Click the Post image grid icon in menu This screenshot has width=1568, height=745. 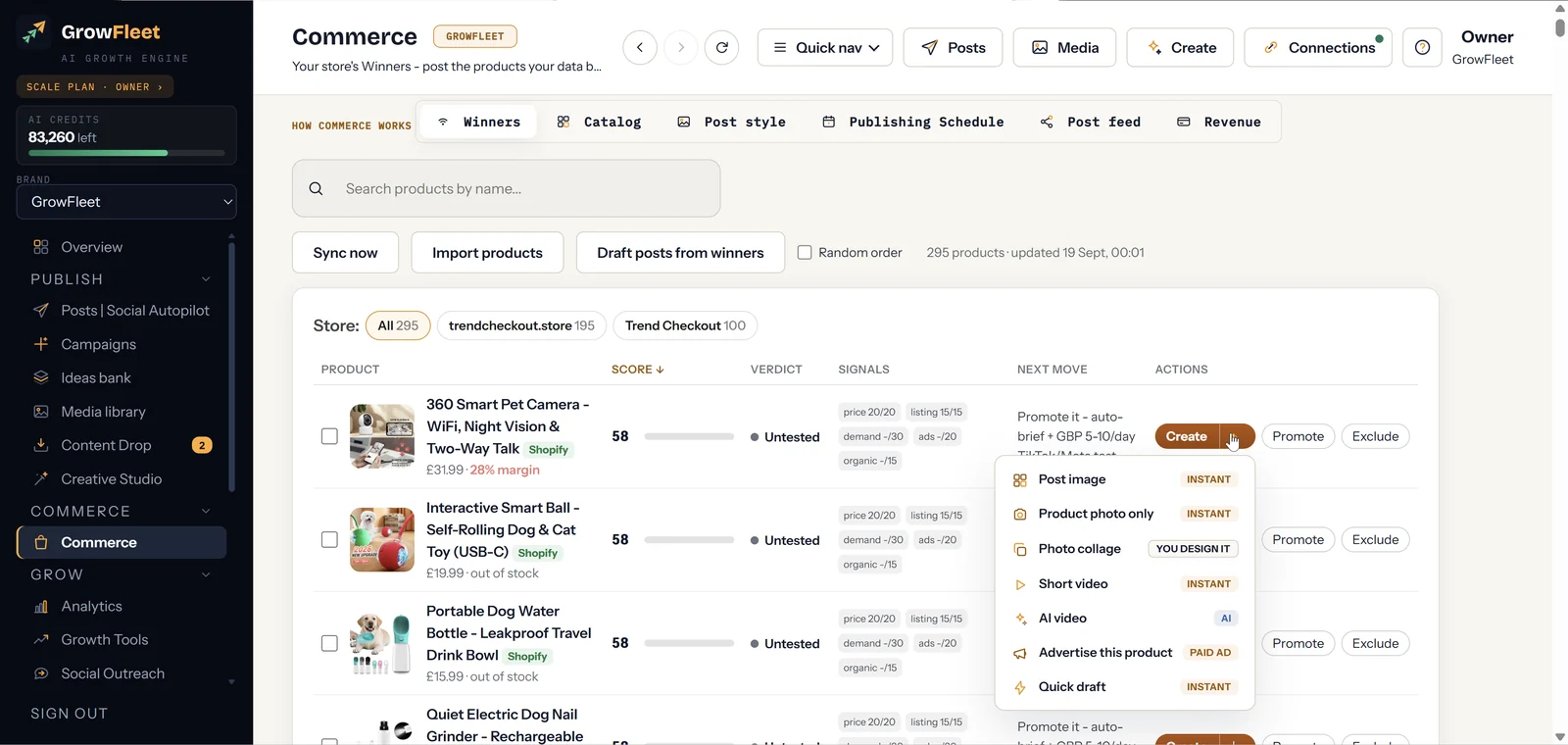[x=1020, y=479]
